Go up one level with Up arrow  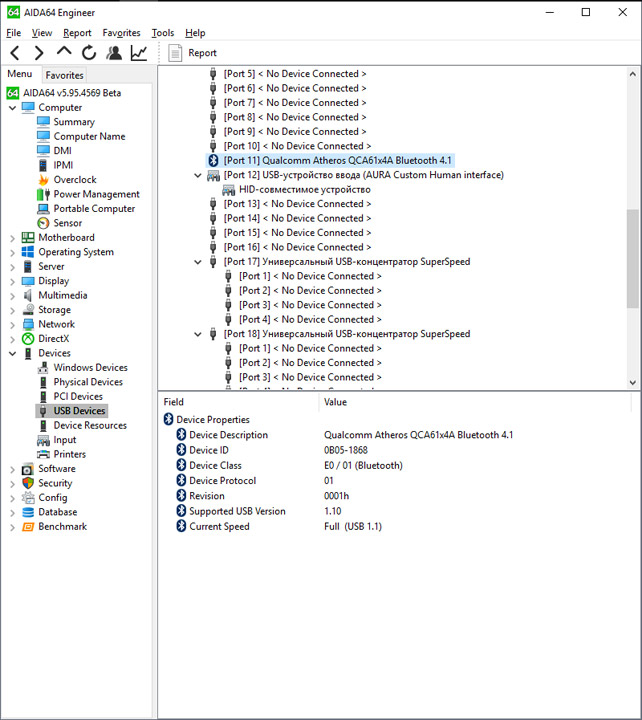point(64,51)
